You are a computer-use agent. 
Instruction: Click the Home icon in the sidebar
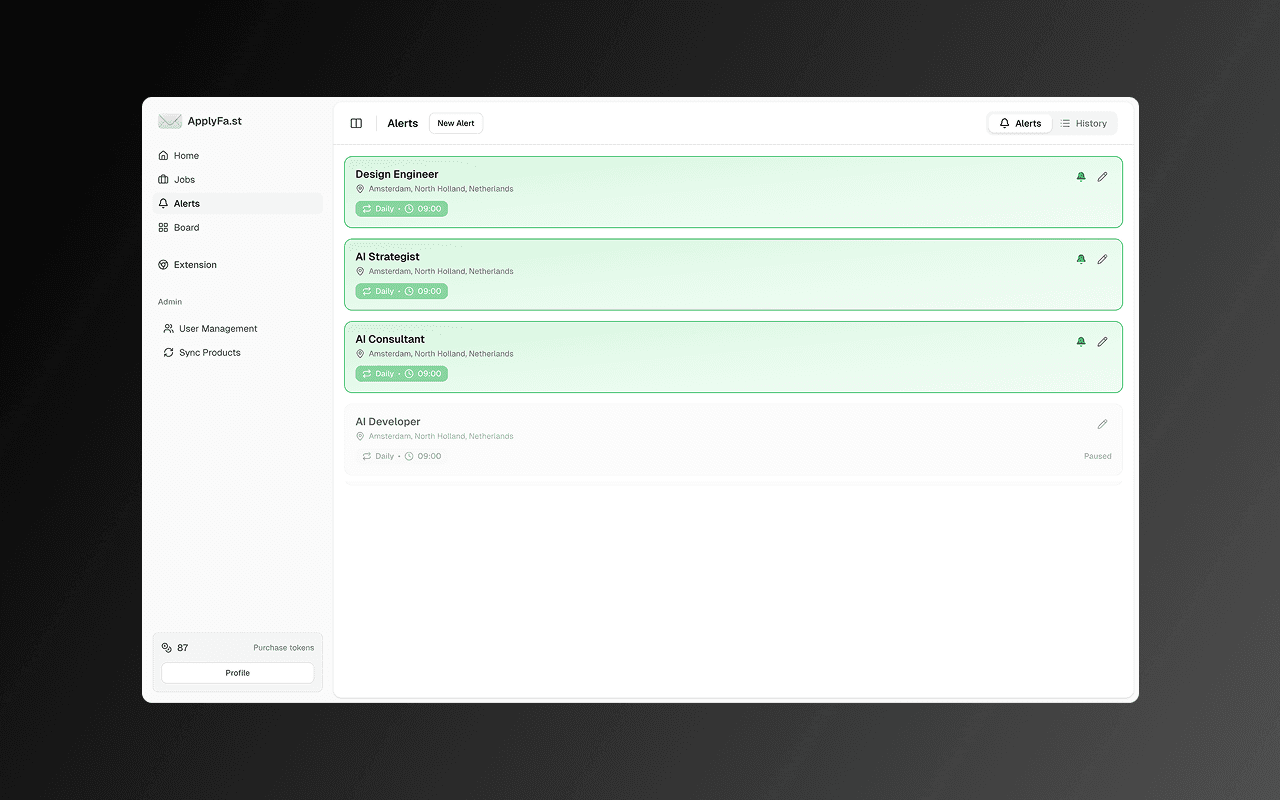tap(162, 155)
